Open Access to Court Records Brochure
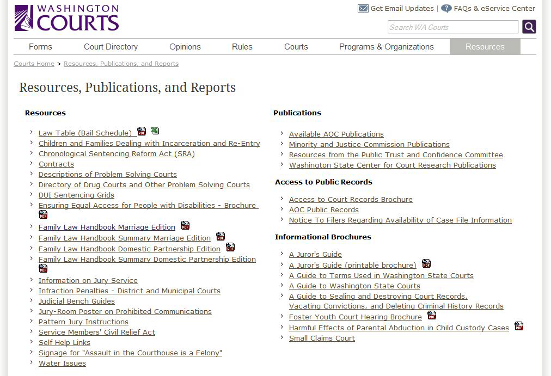 click(351, 199)
